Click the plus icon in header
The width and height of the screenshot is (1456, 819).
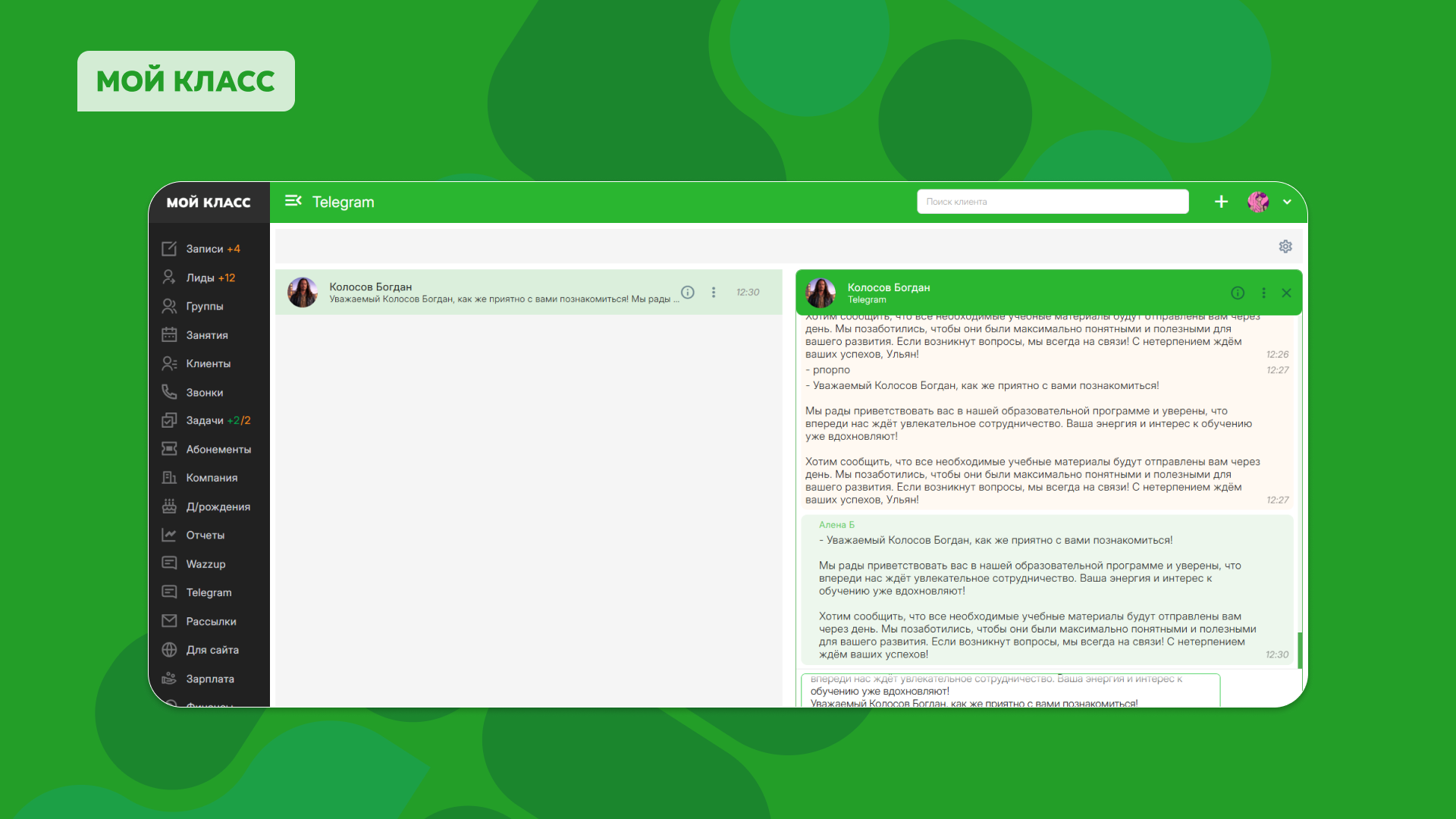point(1221,202)
